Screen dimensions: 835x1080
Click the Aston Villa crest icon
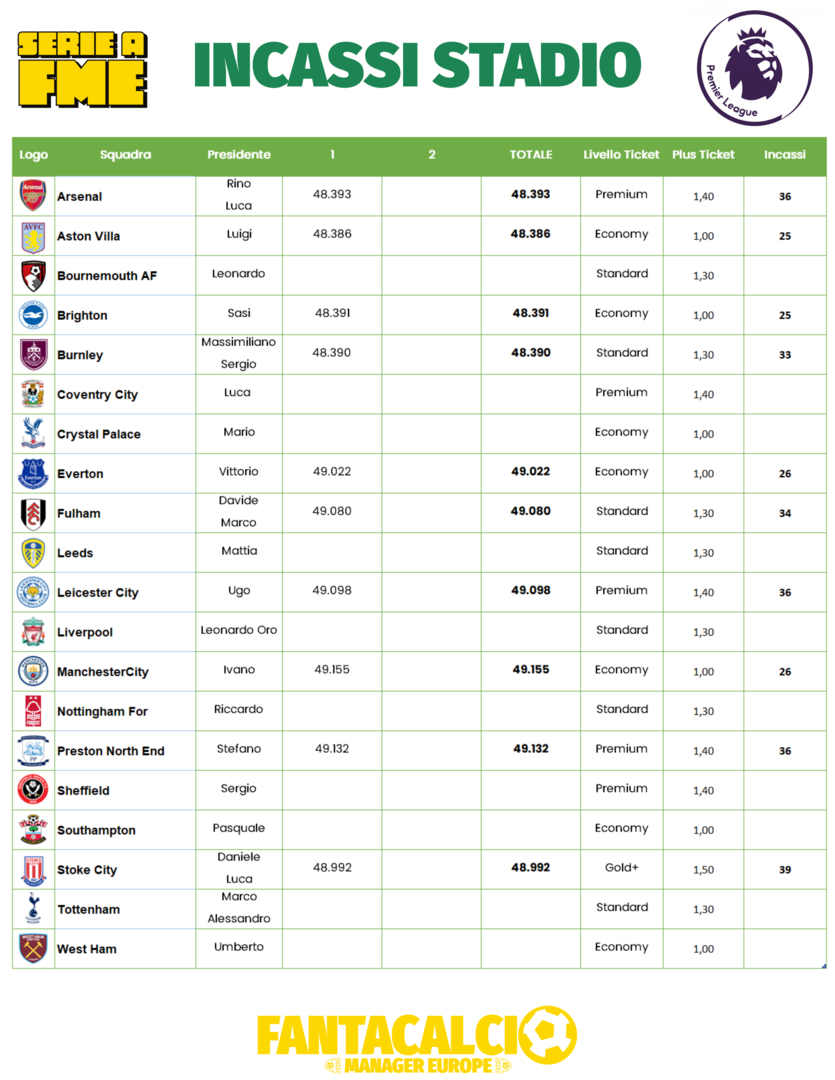34,235
